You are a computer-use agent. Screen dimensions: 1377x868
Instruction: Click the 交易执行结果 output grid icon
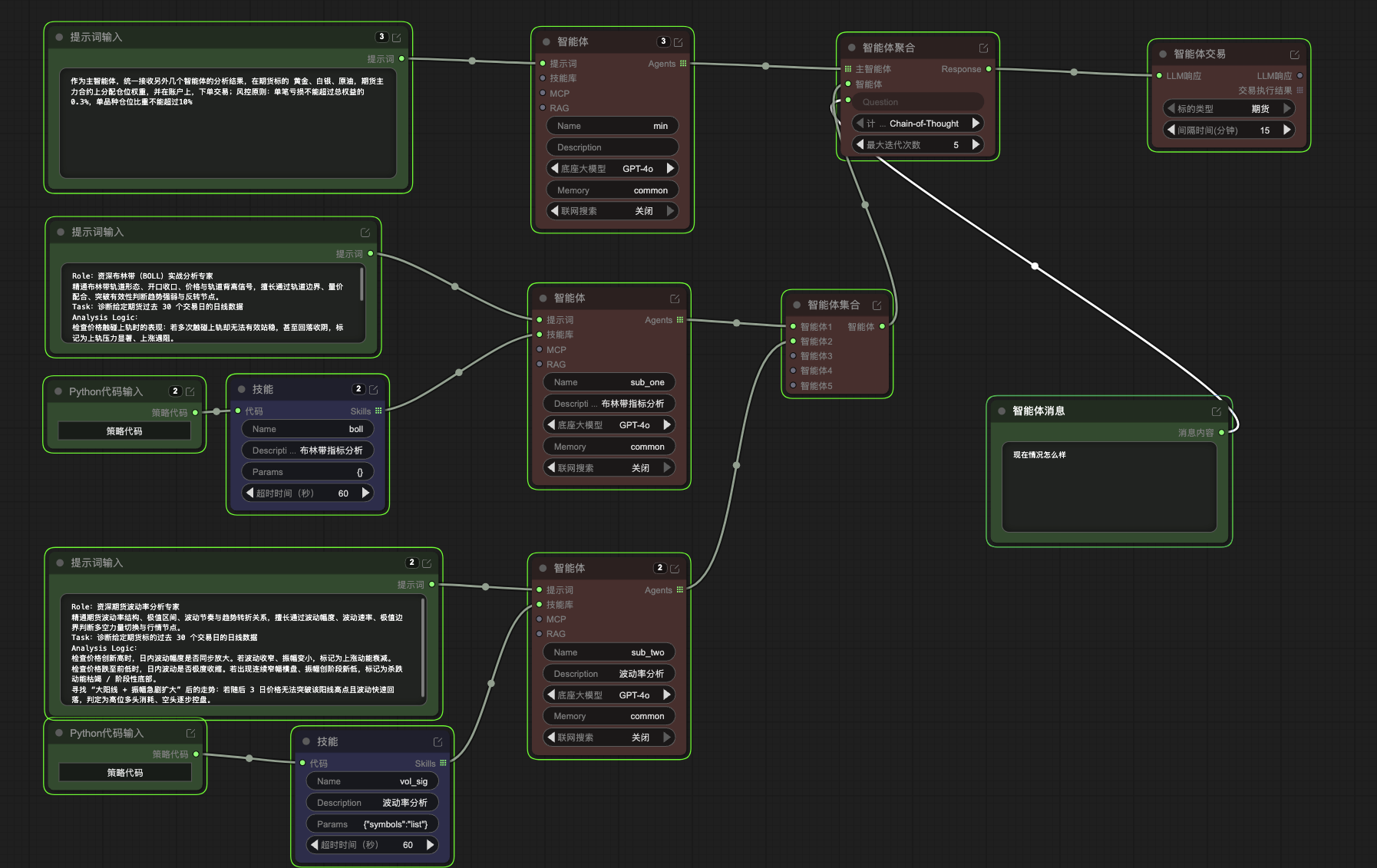[1299, 91]
